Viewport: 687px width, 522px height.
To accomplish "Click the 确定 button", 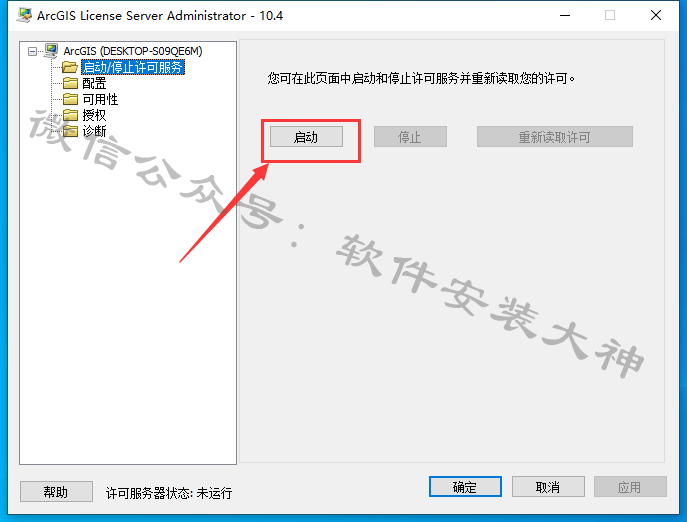I will pos(465,486).
